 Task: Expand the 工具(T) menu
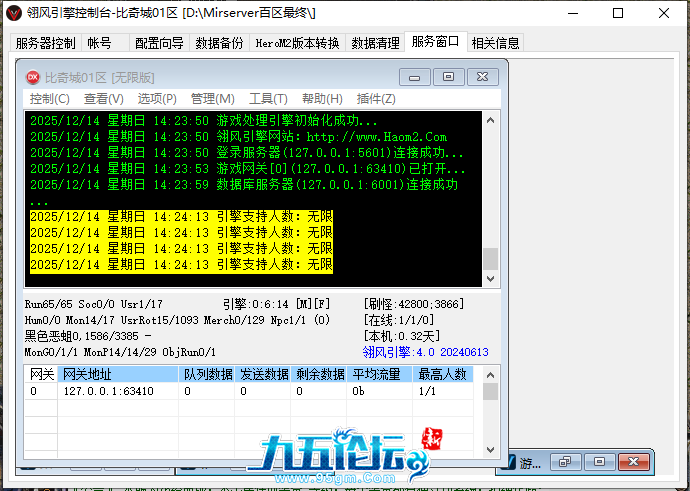click(x=267, y=99)
